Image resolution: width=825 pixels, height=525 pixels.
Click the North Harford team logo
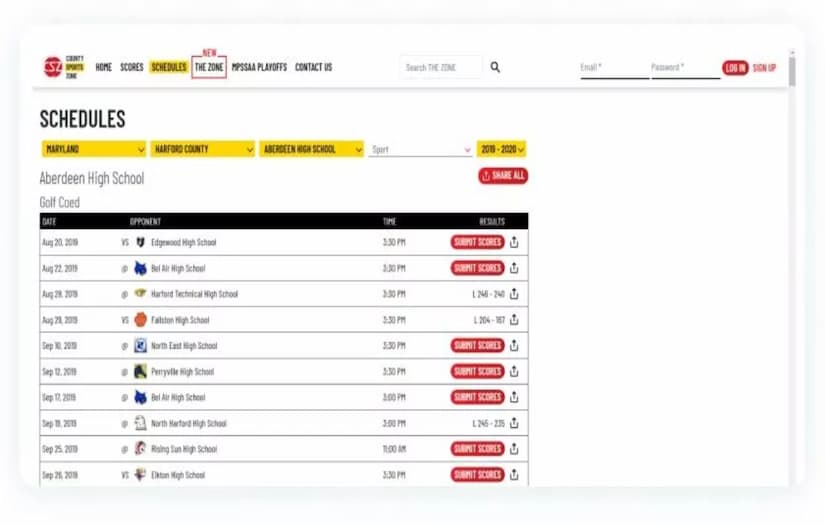coord(140,423)
